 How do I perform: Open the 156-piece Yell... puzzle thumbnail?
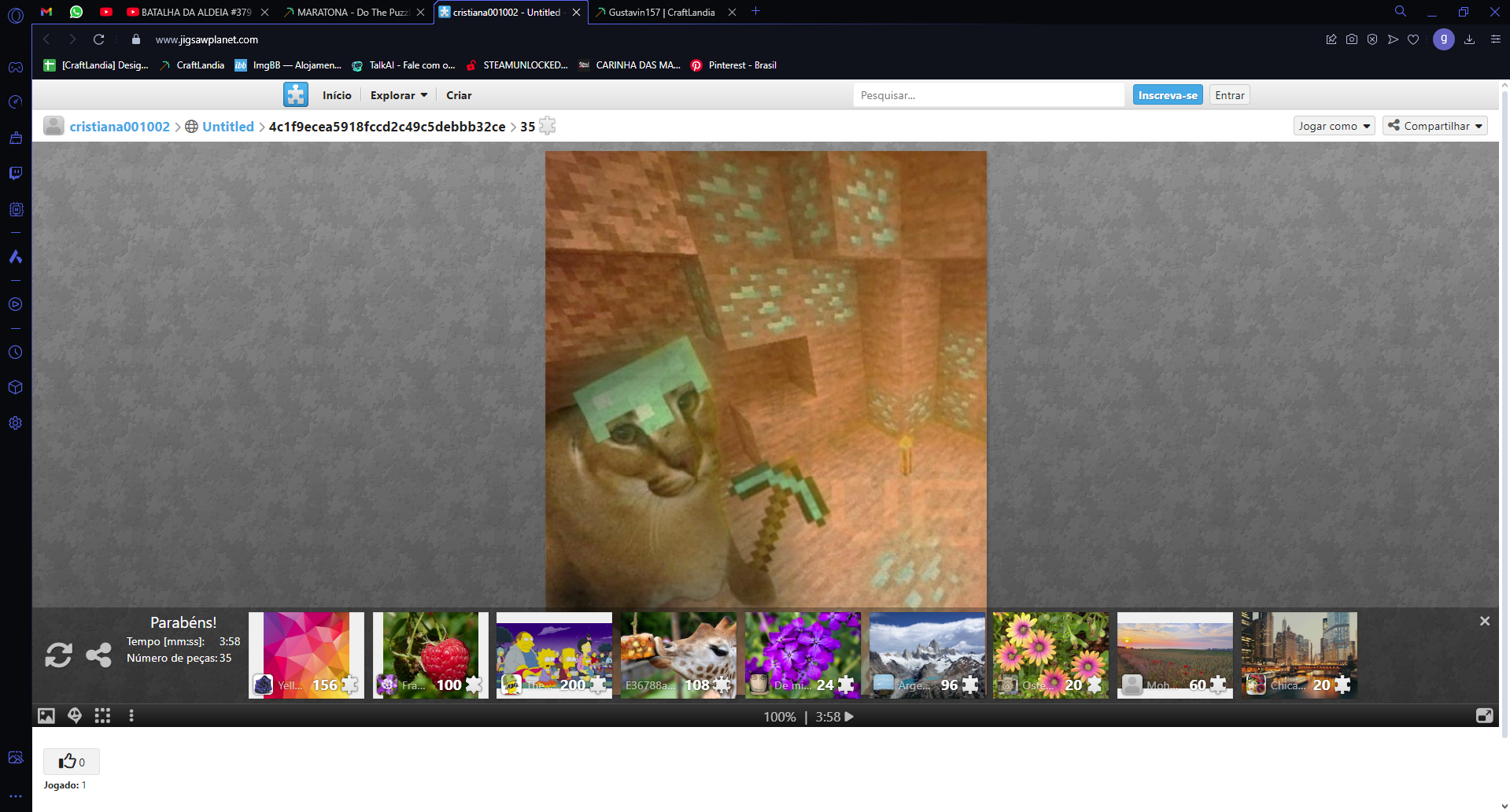coord(306,655)
